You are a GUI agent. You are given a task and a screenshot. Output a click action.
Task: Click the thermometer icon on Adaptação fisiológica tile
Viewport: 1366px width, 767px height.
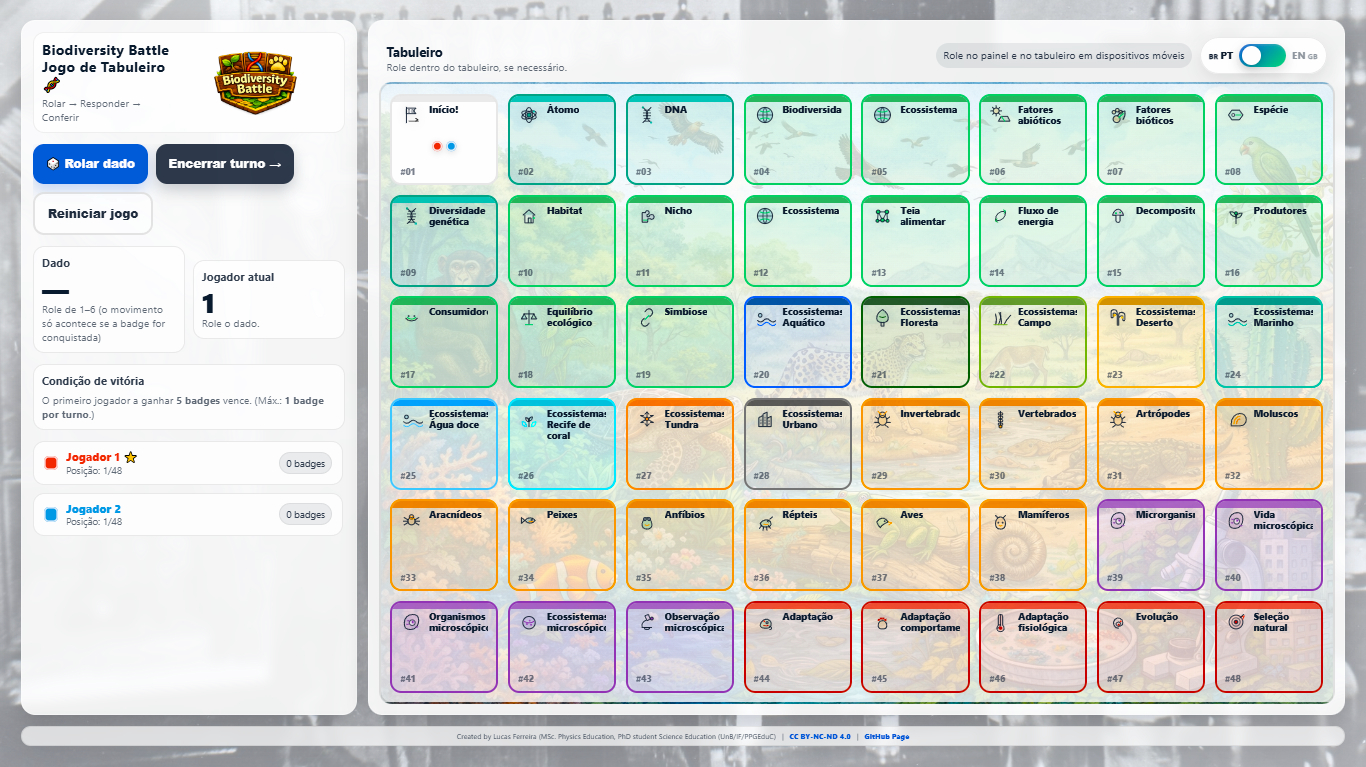1000,623
